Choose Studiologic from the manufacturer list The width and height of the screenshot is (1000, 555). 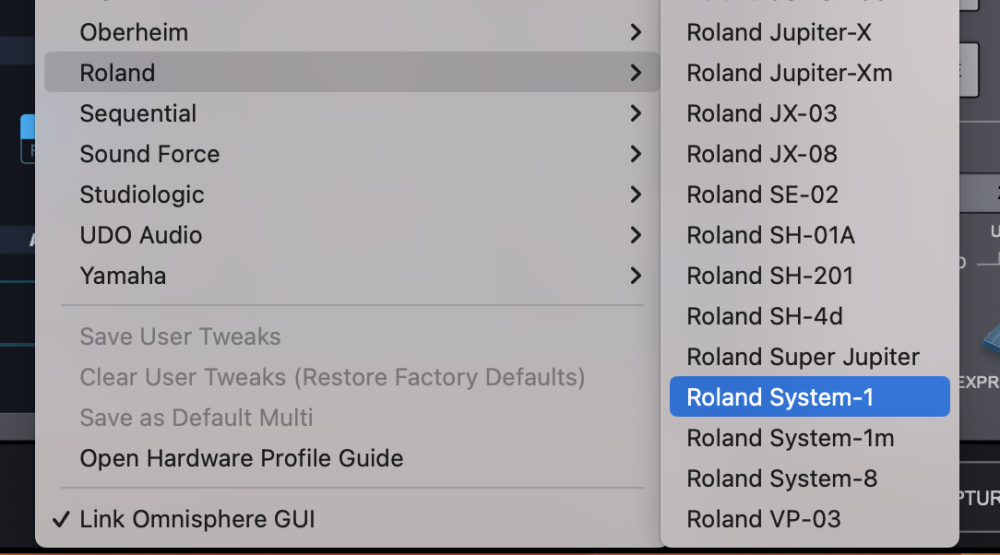pyautogui.click(x=142, y=195)
